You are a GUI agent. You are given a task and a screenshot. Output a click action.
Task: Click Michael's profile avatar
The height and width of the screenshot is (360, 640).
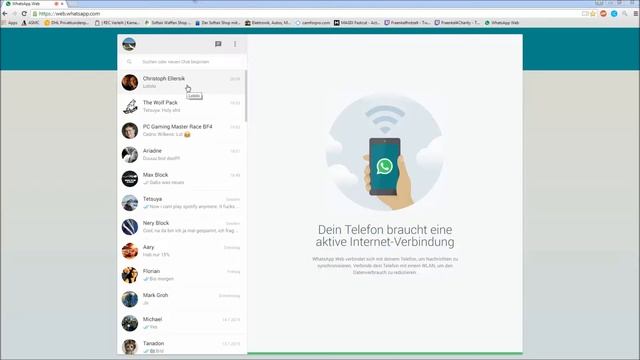(130, 323)
